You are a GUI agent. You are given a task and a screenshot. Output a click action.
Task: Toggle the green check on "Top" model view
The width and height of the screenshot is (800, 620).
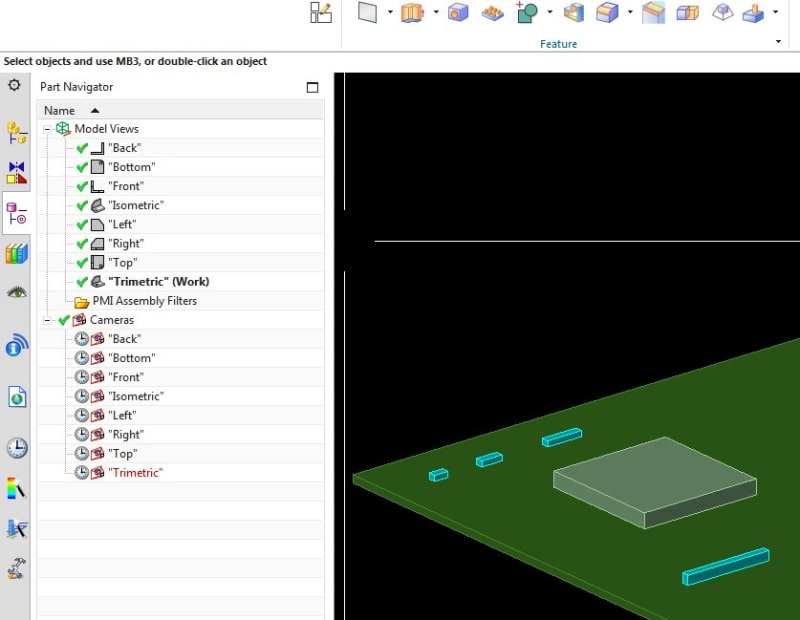click(x=82, y=263)
